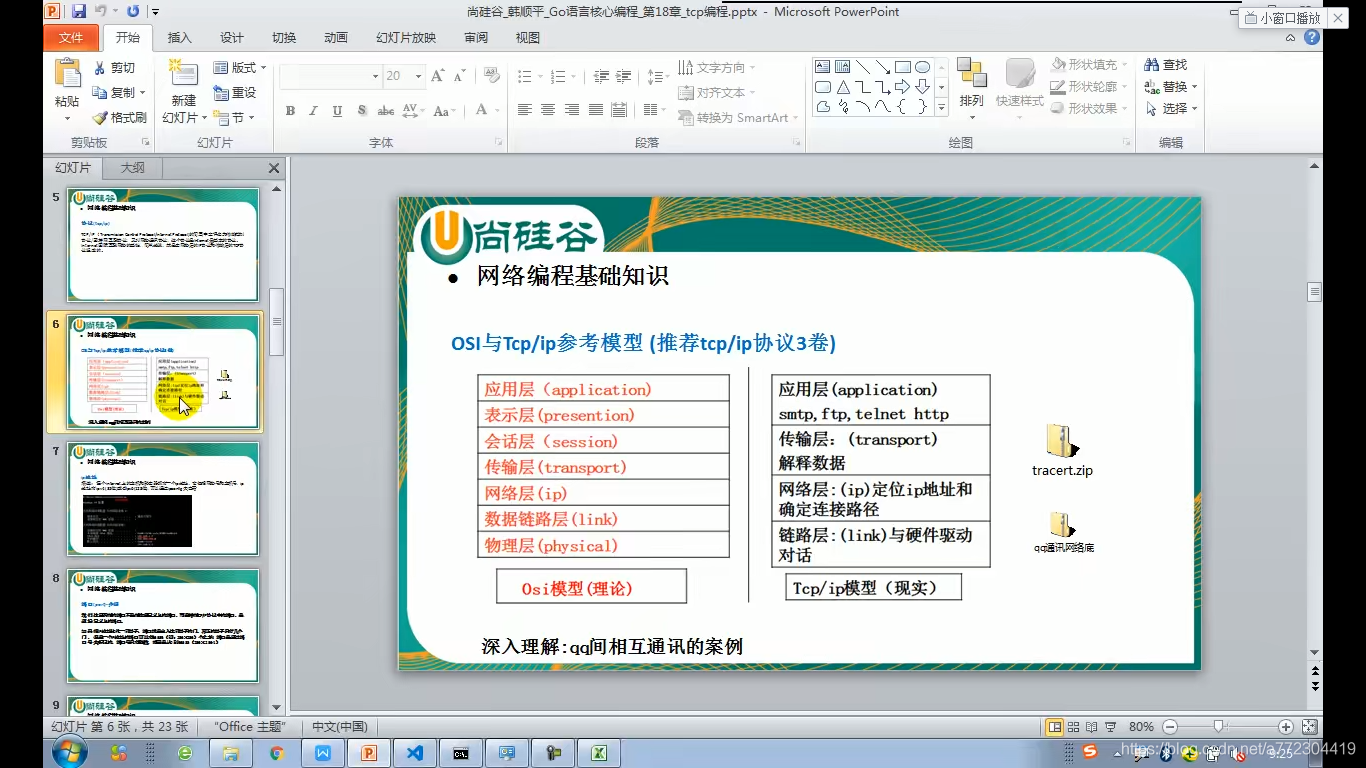
Task: Switch to Normal view in status bar
Action: 1054,727
